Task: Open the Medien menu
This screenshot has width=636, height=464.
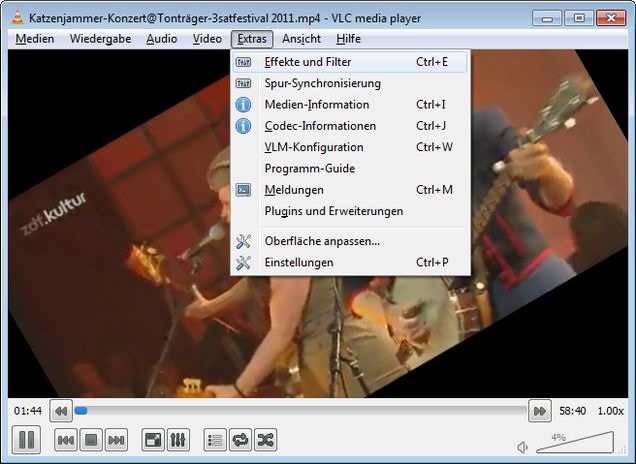Action: [35, 39]
